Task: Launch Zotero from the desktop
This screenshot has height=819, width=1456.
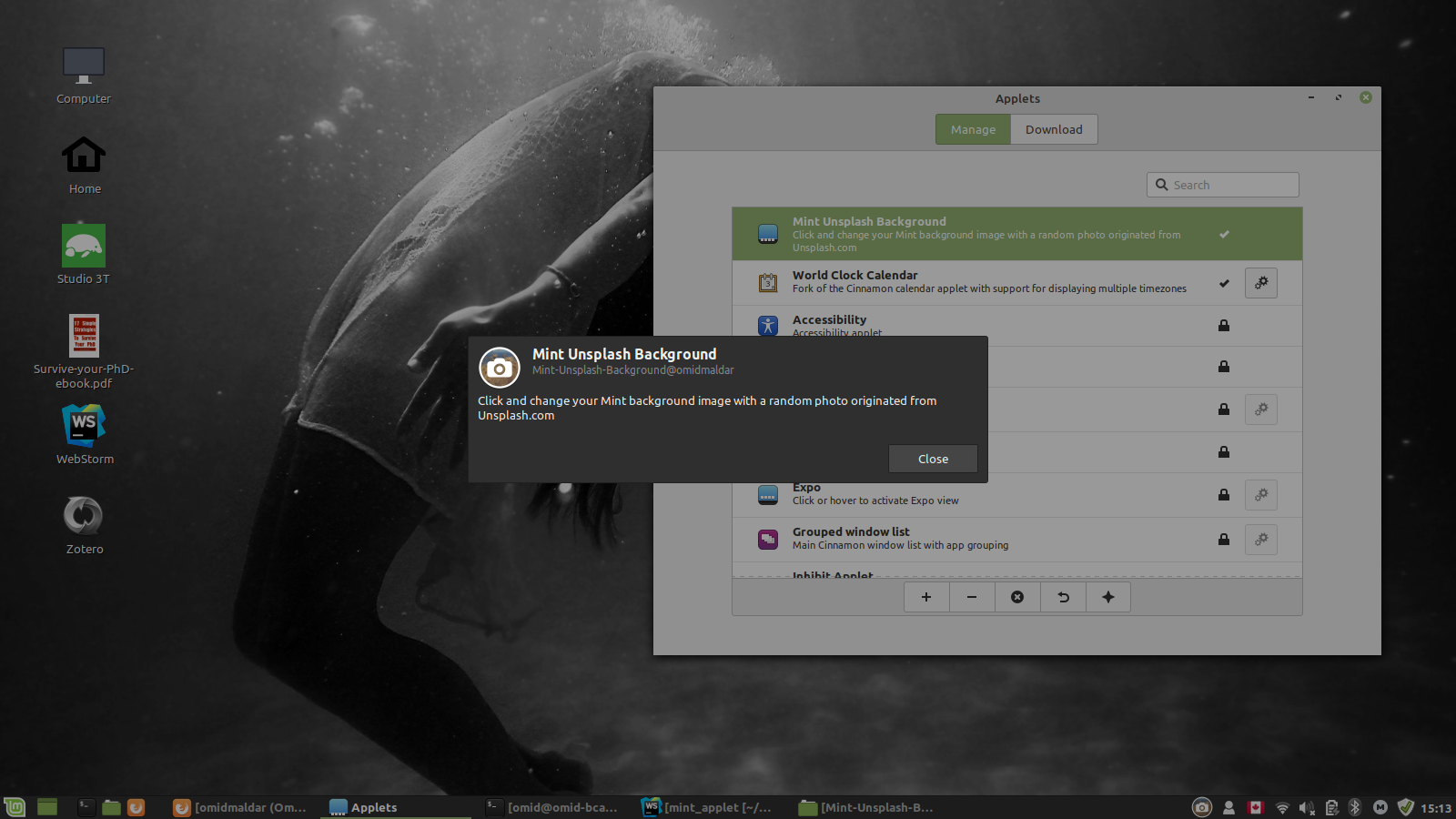Action: [84, 525]
